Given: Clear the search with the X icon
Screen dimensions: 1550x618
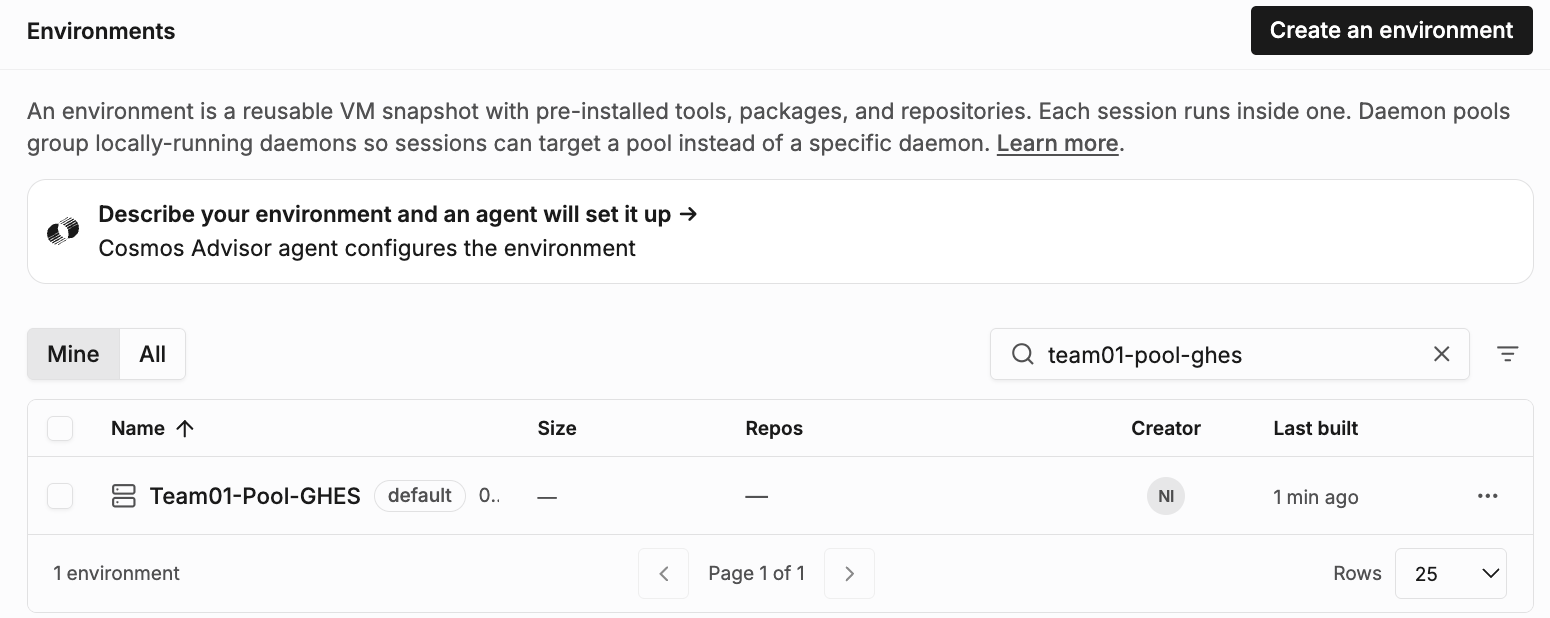Looking at the screenshot, I should click(1441, 354).
